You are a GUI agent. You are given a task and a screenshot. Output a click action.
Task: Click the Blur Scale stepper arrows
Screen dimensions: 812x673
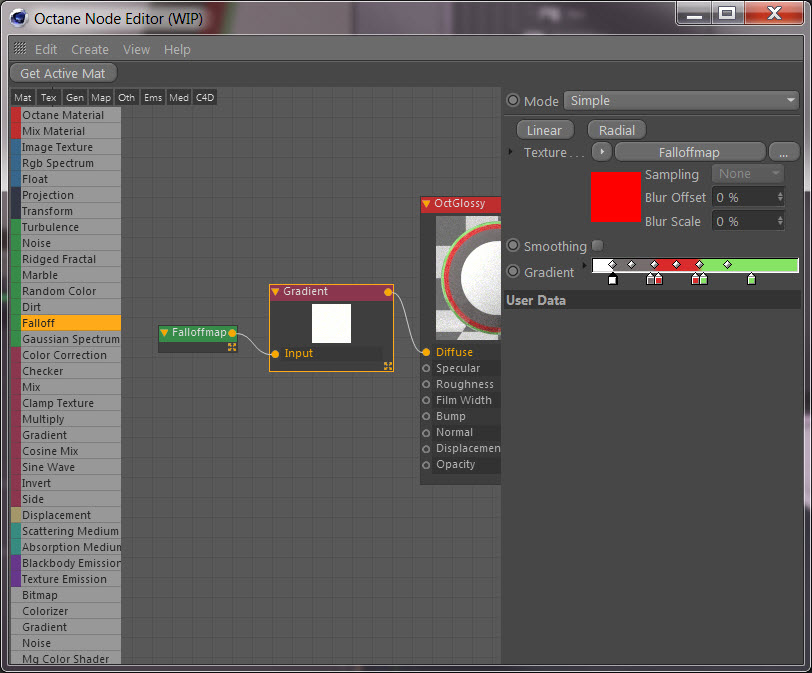tap(780, 222)
